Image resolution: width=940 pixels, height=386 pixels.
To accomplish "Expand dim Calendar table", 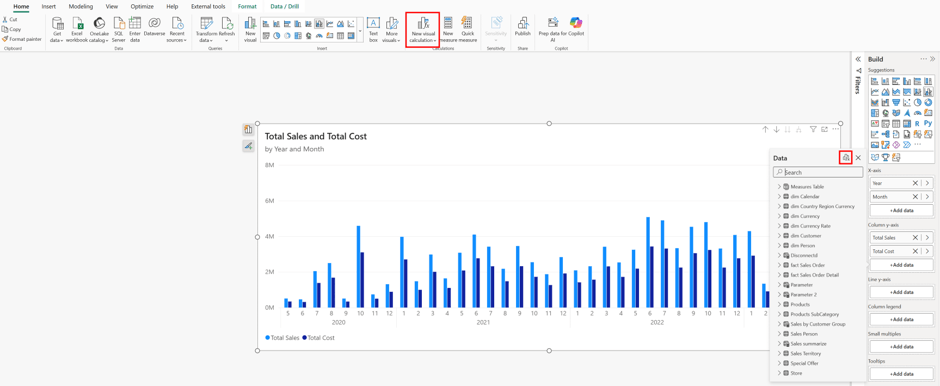I will [x=779, y=196].
